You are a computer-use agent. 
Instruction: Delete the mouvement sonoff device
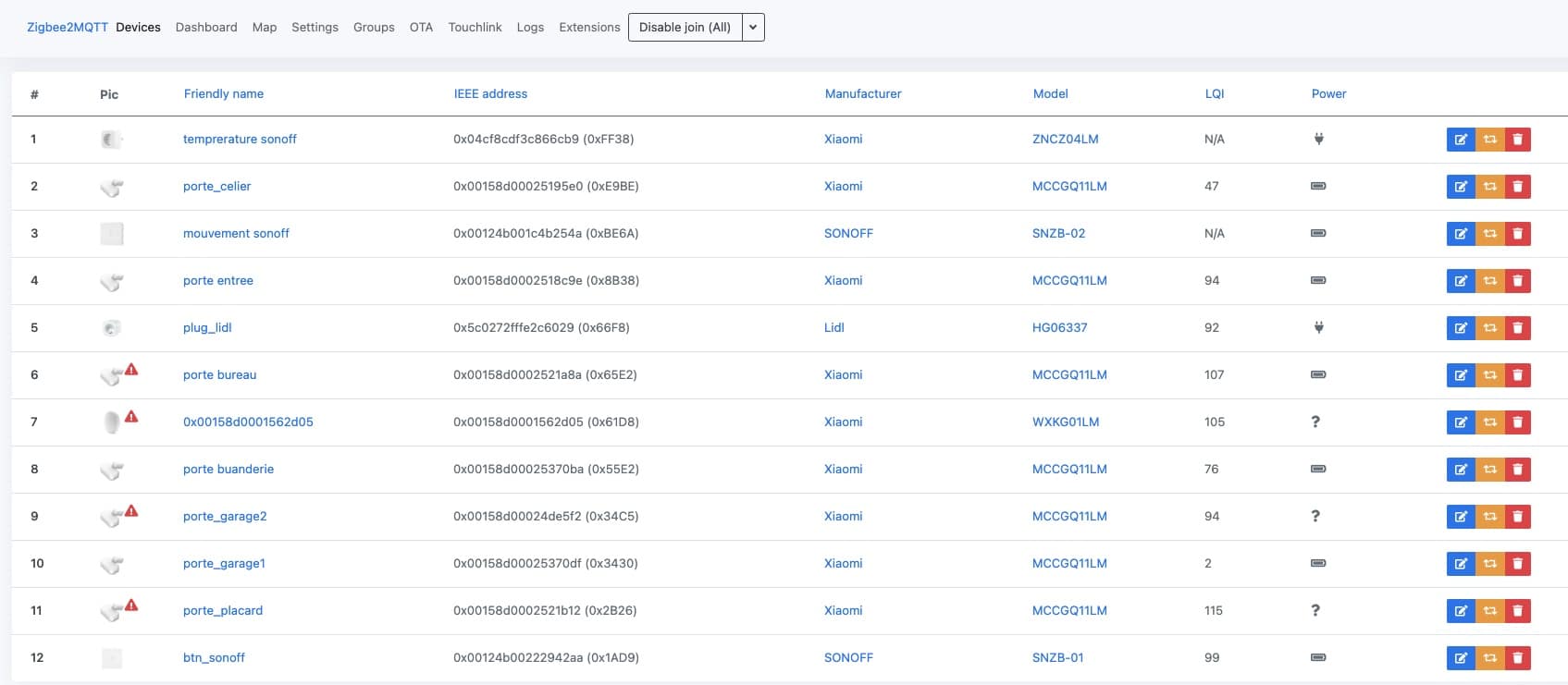[1518, 234]
